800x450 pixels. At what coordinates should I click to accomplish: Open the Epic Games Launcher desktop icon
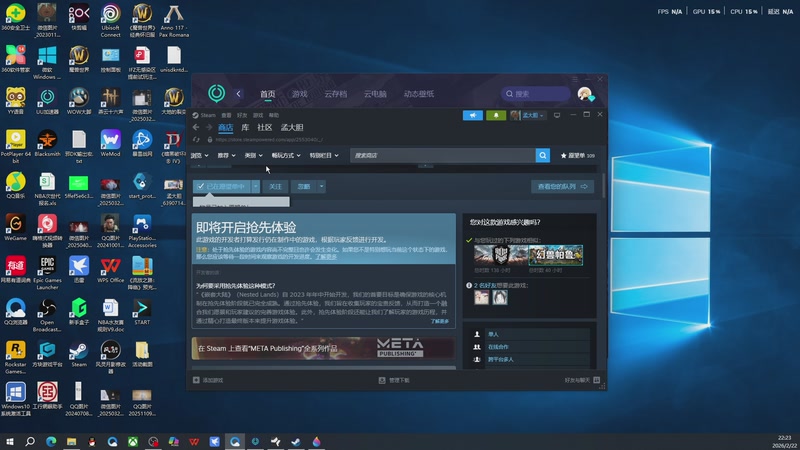pyautogui.click(x=47, y=272)
